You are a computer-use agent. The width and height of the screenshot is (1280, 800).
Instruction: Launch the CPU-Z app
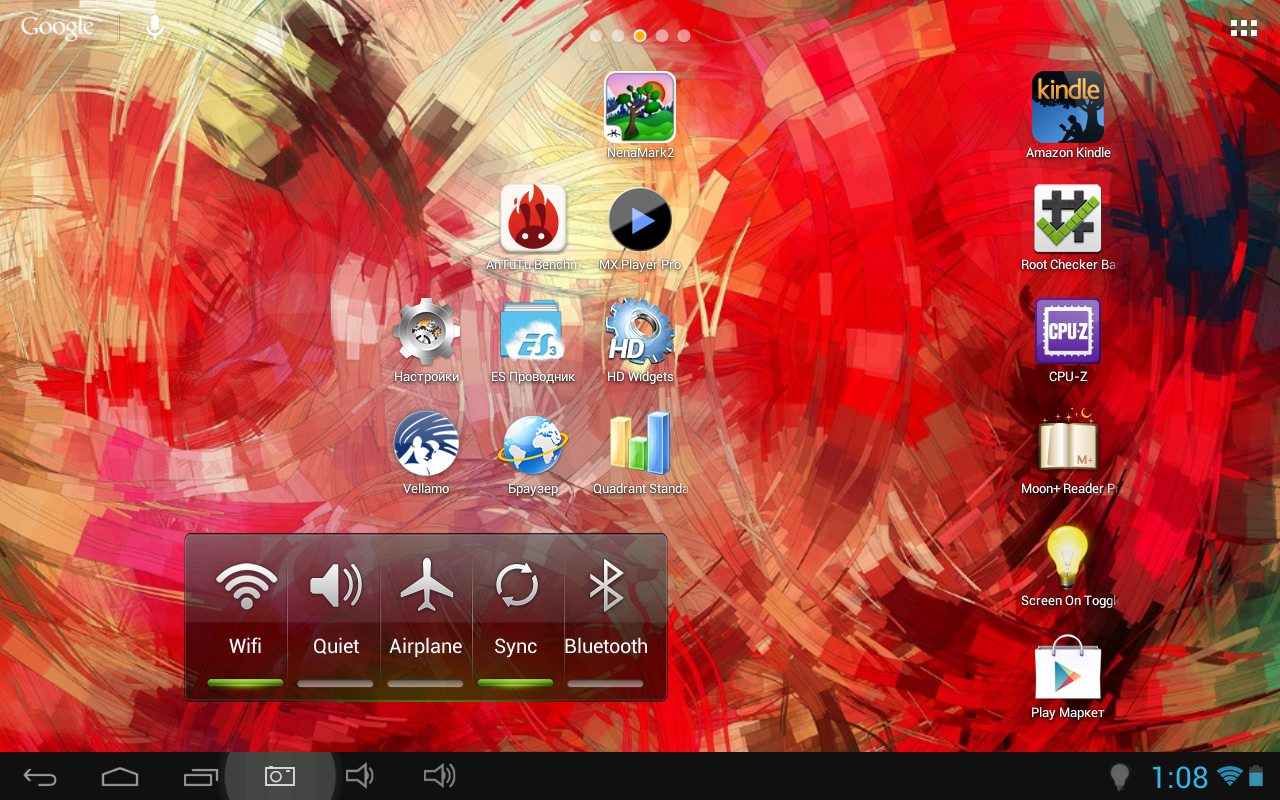[1067, 332]
